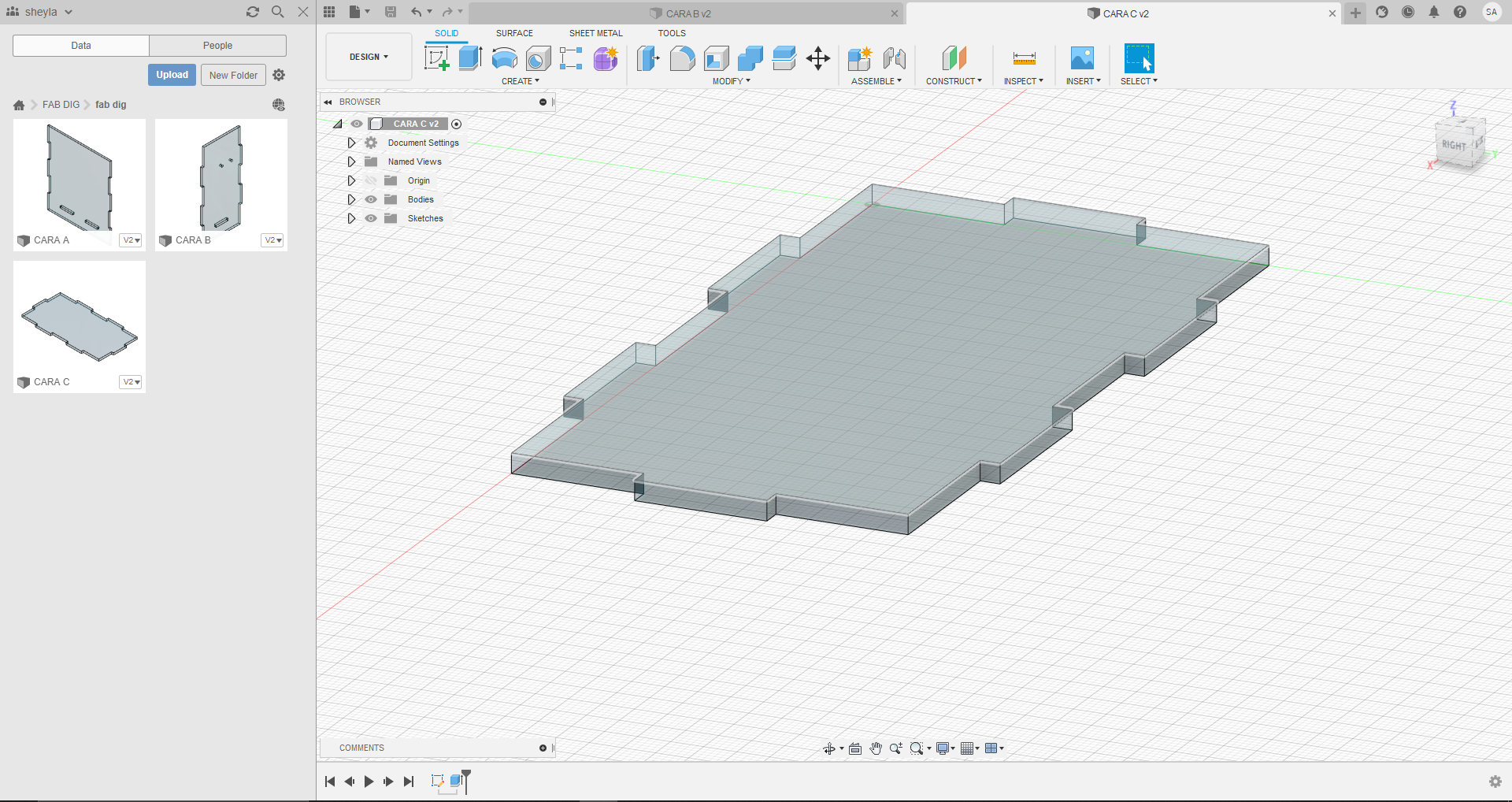The image size is (1512, 802).
Task: Toggle visibility of the Bodies folder
Action: click(x=371, y=199)
